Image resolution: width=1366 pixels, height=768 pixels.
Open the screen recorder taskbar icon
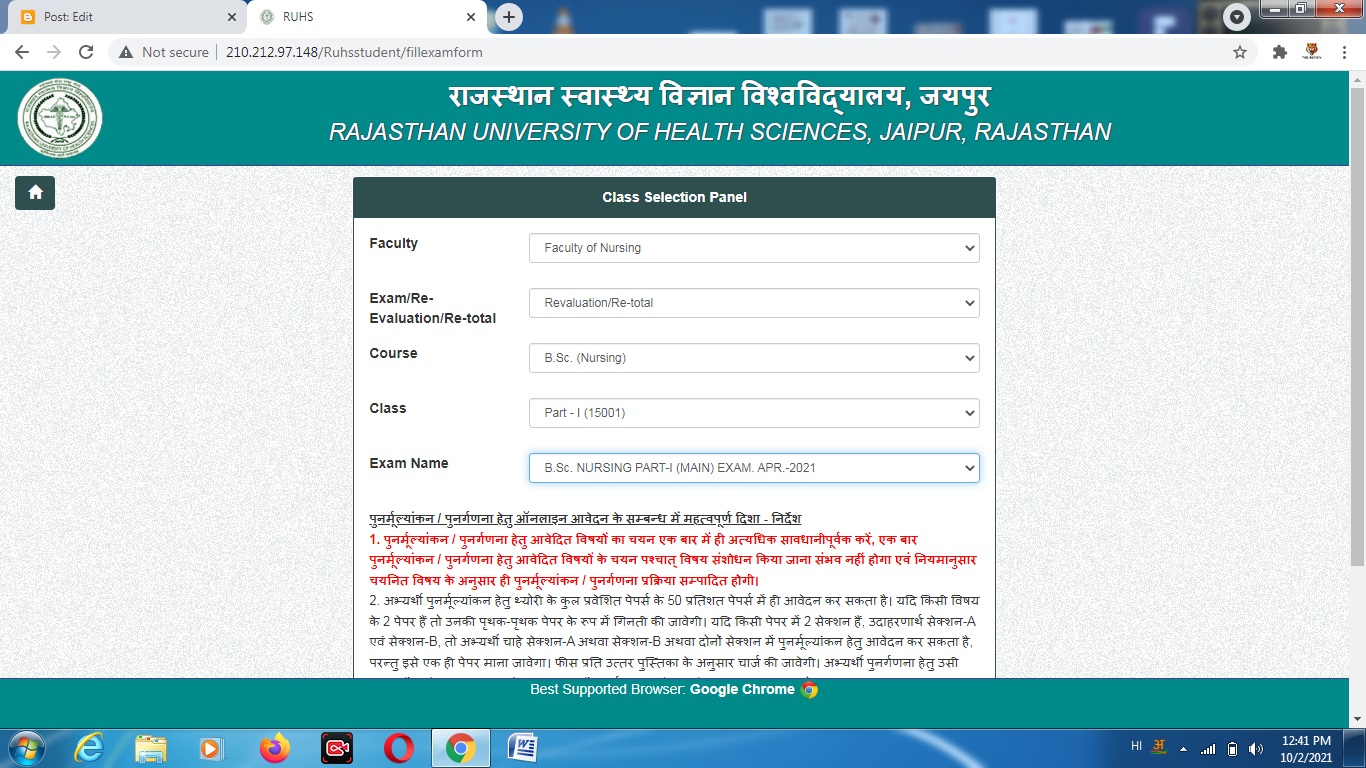337,748
